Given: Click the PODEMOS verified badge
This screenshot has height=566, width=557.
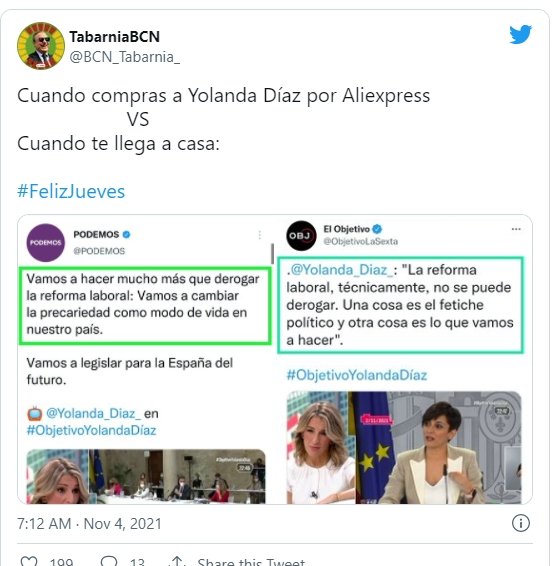Looking at the screenshot, I should pos(126,235).
